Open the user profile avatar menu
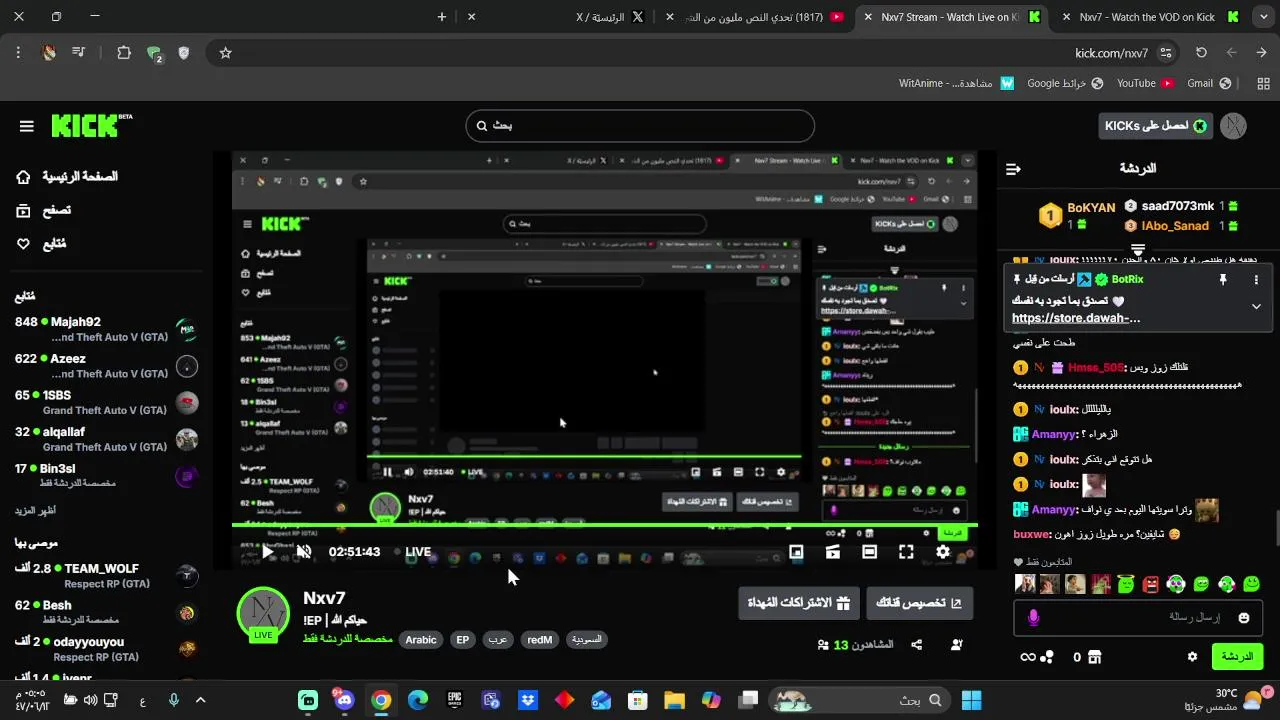 1234,126
